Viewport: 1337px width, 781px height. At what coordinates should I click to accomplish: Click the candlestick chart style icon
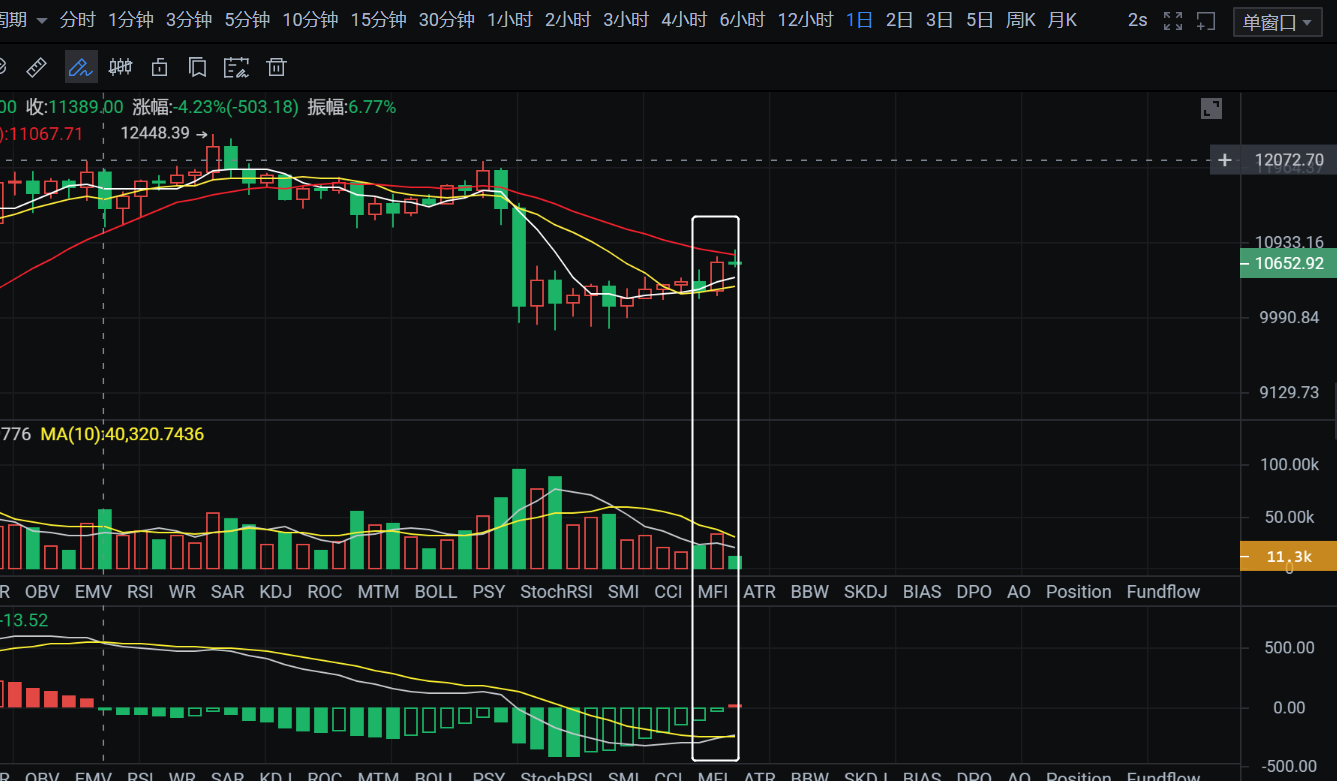120,67
